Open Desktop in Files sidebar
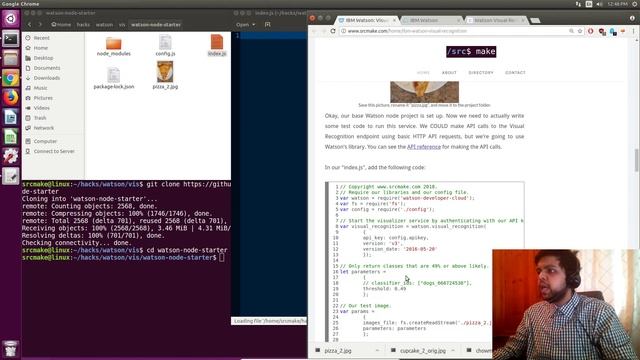The width and height of the screenshot is (640, 360). (x=43, y=58)
